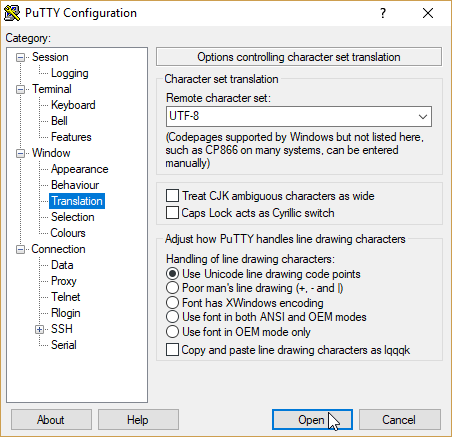Select Poor man's line drawing option

172,288
